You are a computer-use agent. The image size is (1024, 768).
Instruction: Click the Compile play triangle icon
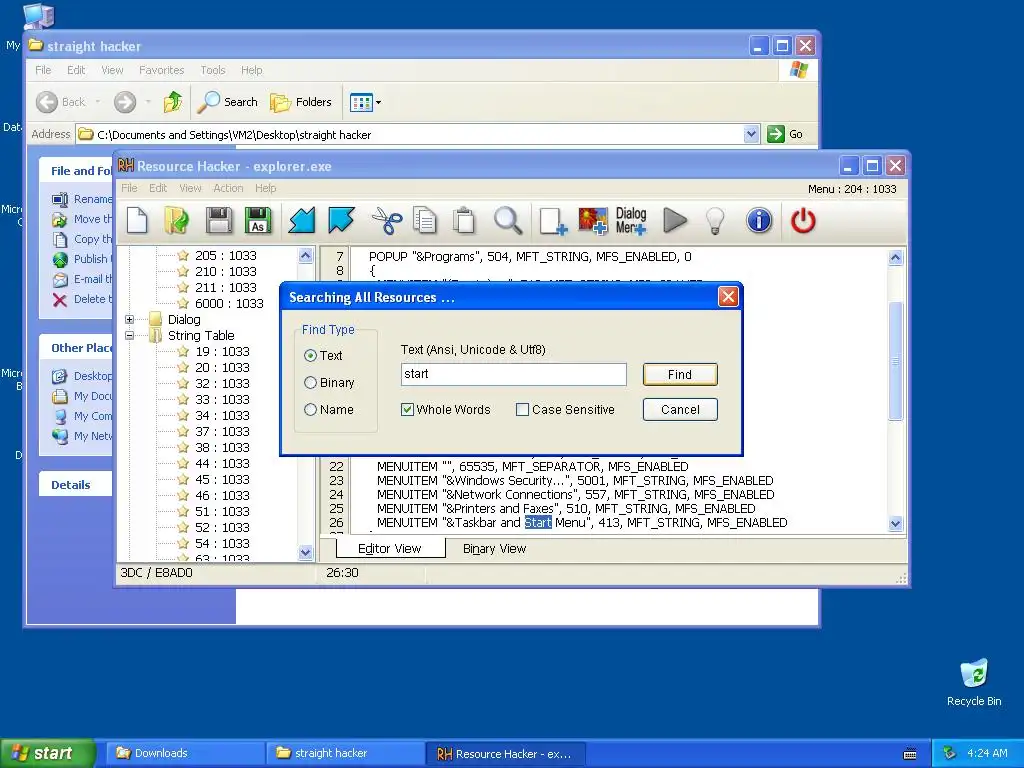click(675, 220)
